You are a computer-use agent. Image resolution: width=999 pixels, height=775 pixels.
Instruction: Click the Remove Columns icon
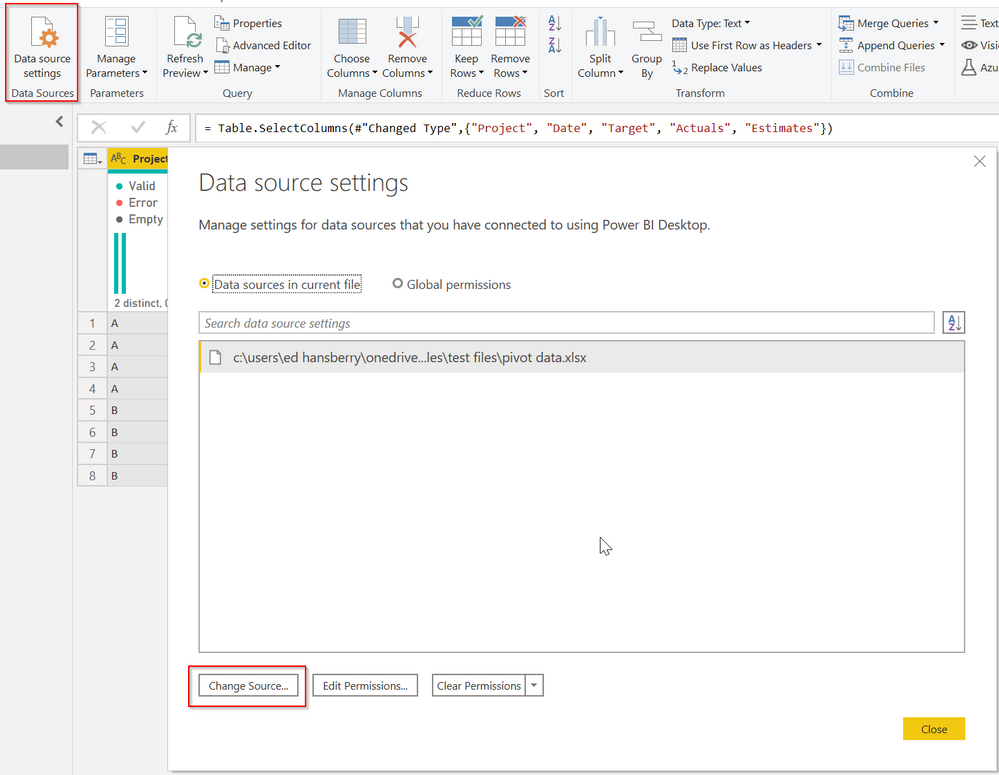click(x=407, y=32)
